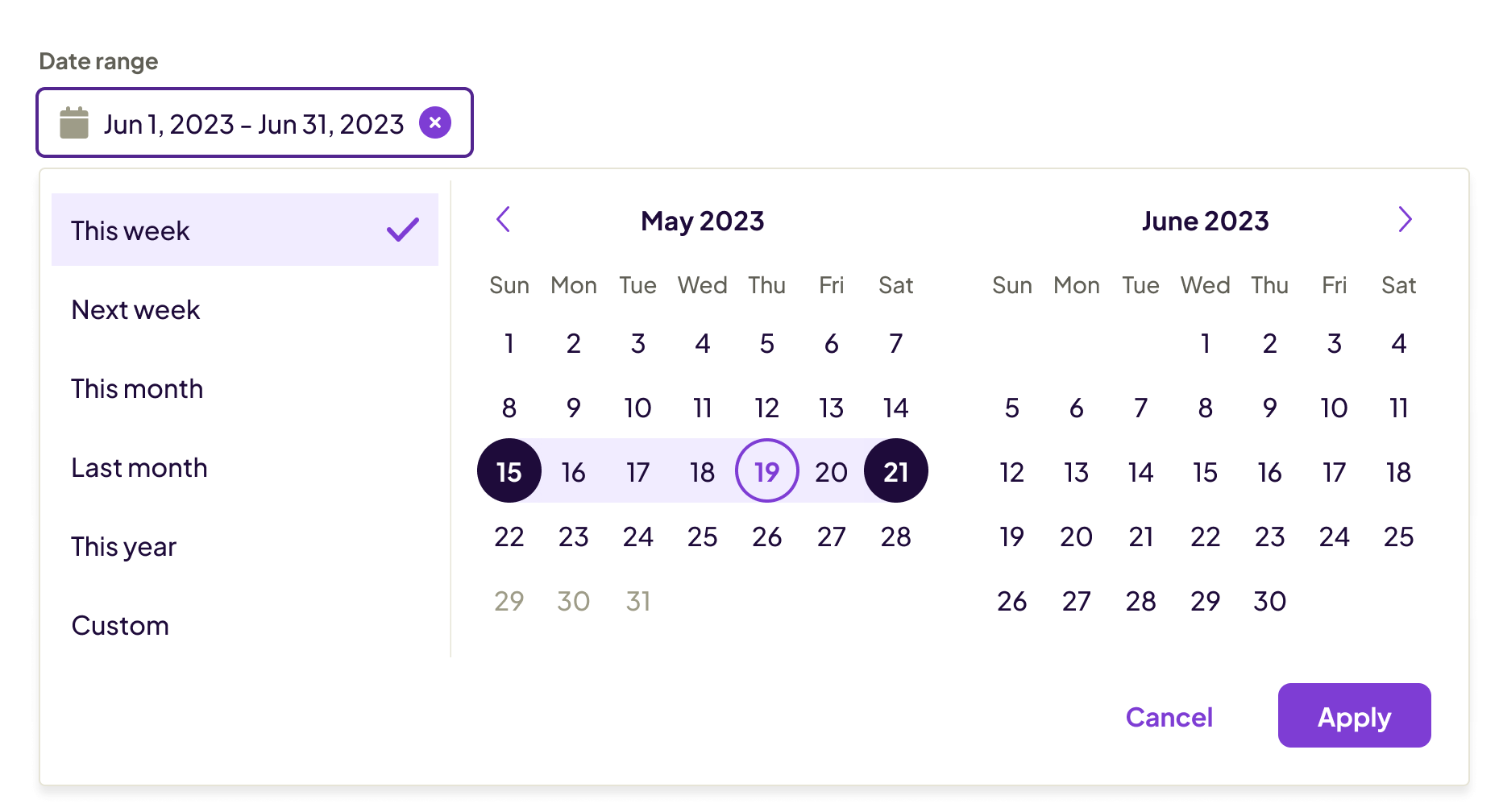The width and height of the screenshot is (1499, 812).
Task: Go to previous month with left chevron
Action: point(504,219)
